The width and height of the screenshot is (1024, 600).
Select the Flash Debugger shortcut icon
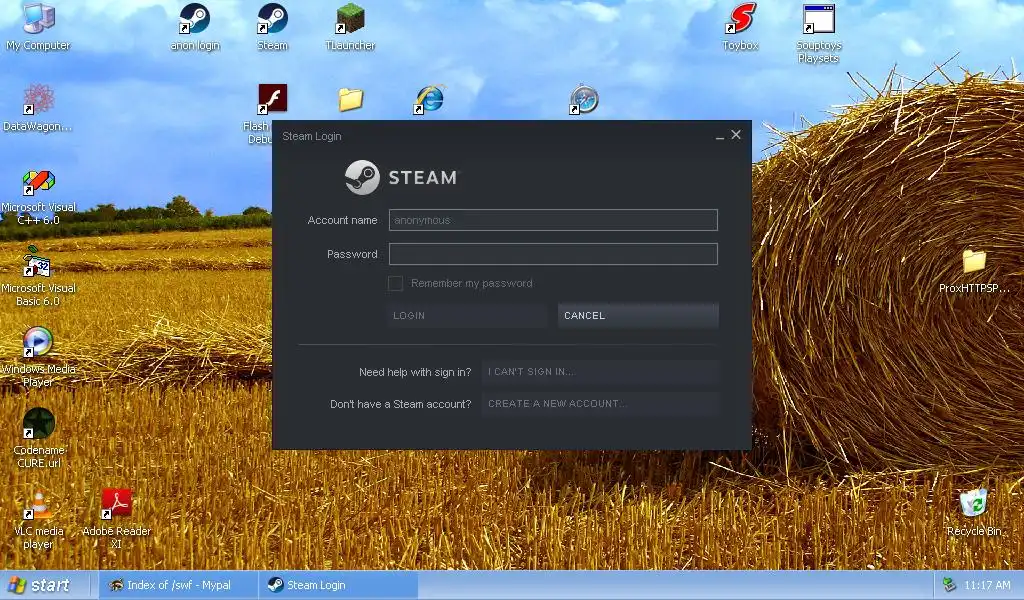[x=272, y=99]
